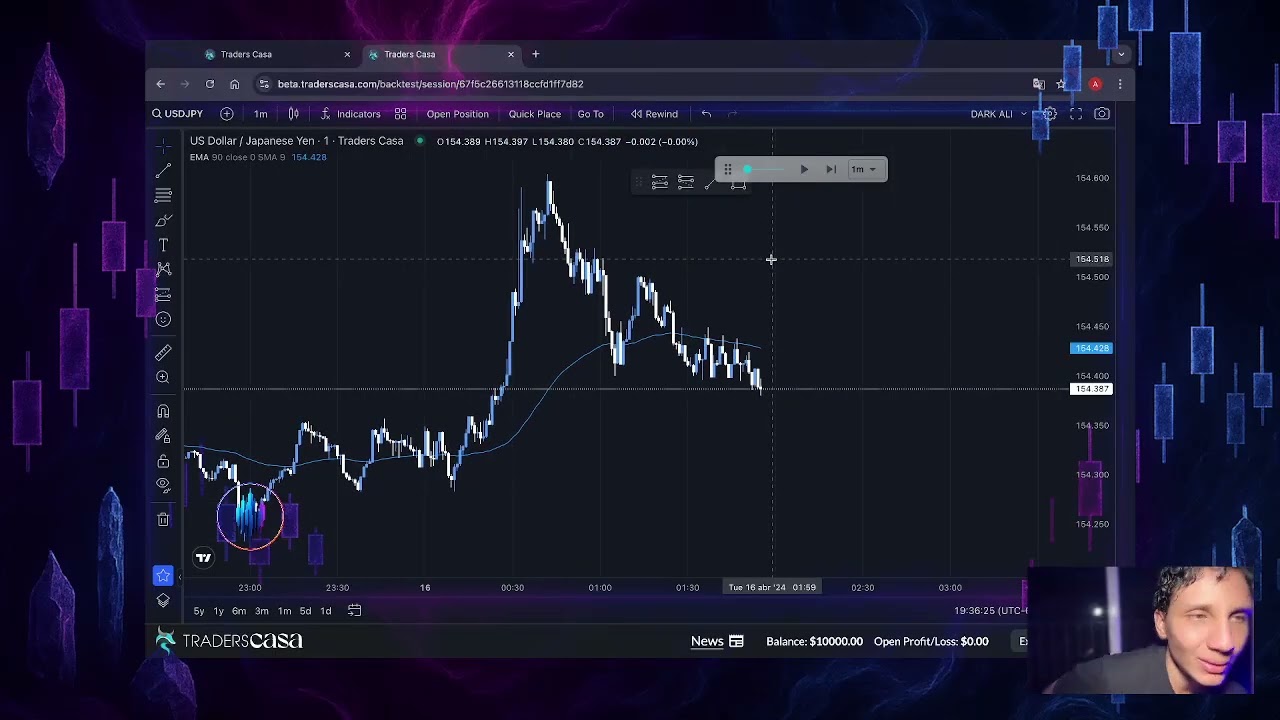Open a new browser tab

(536, 54)
